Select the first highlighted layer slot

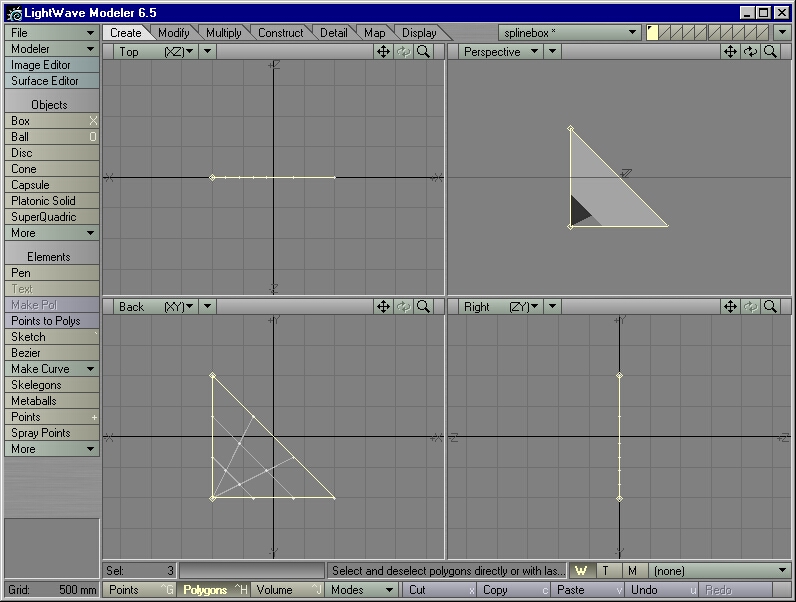tap(652, 33)
